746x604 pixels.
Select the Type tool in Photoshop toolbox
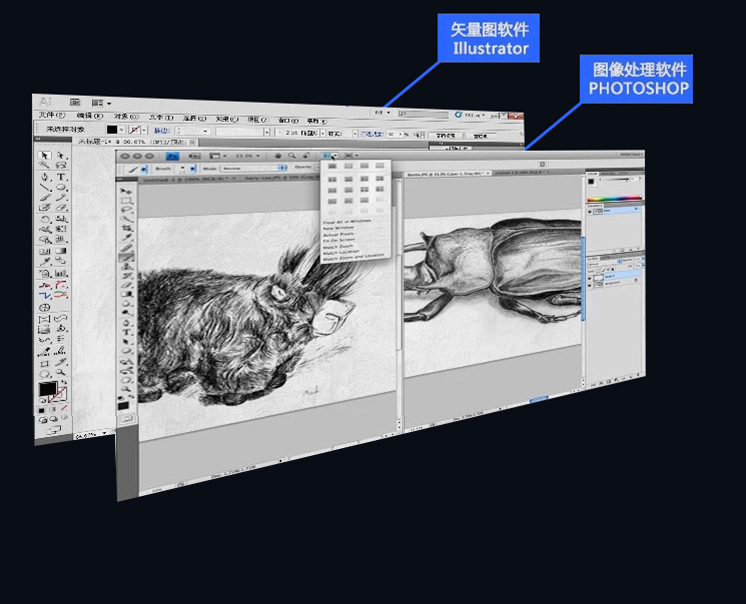click(x=127, y=332)
